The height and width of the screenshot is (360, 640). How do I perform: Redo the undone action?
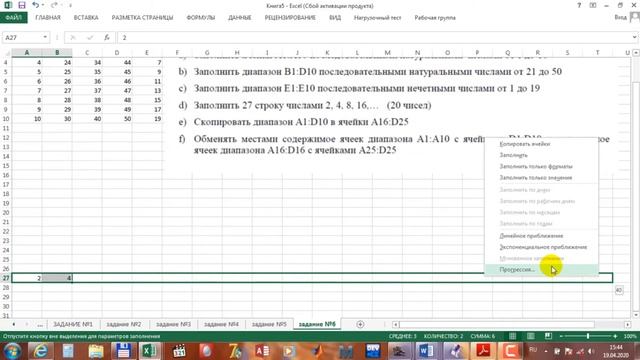(53, 5)
